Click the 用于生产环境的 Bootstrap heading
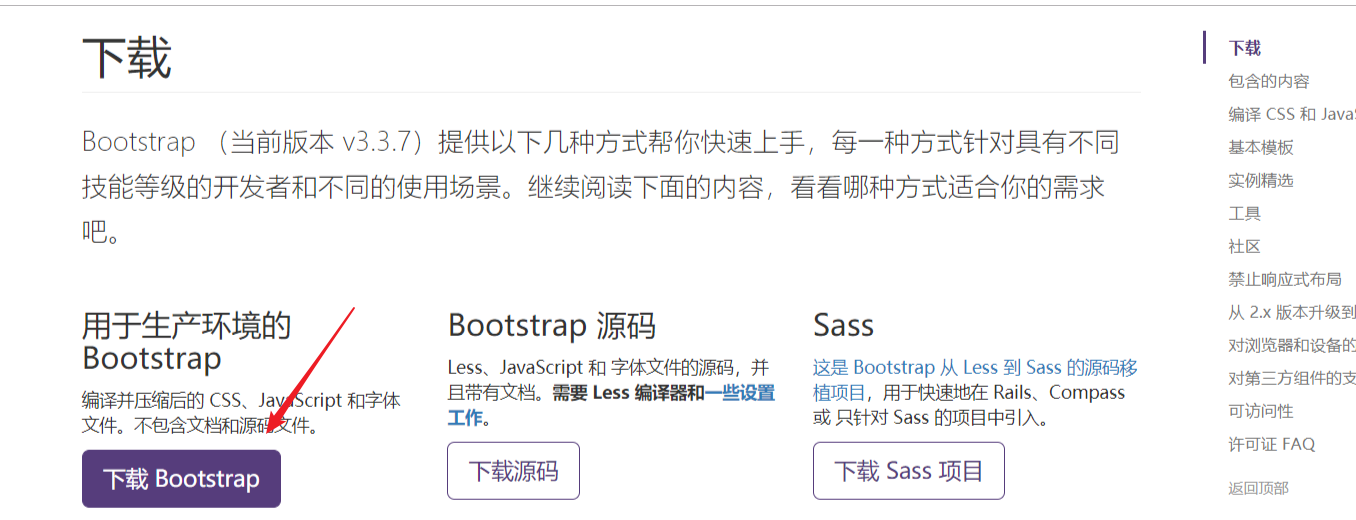Image resolution: width=1356 pixels, height=520 pixels. (187, 341)
